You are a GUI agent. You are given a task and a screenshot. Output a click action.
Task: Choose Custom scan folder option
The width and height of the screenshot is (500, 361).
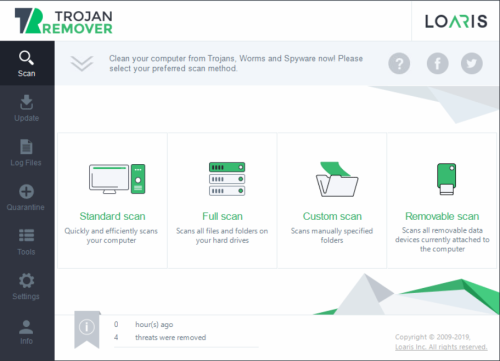(x=332, y=200)
